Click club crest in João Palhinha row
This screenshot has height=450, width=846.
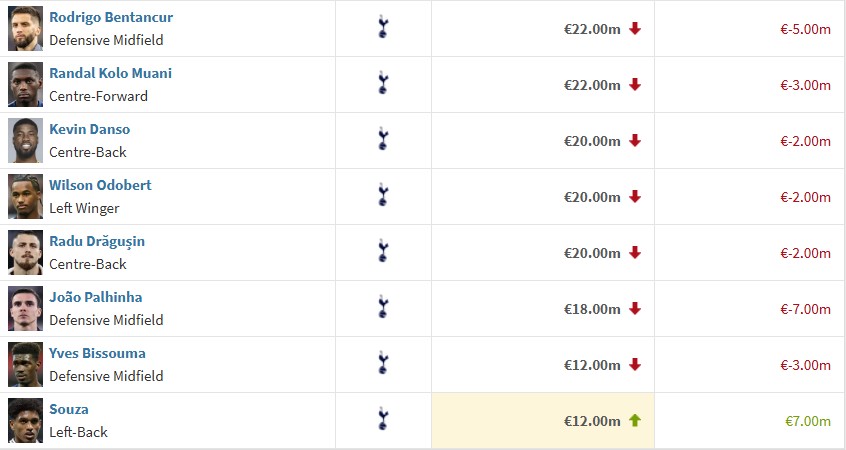(x=382, y=308)
